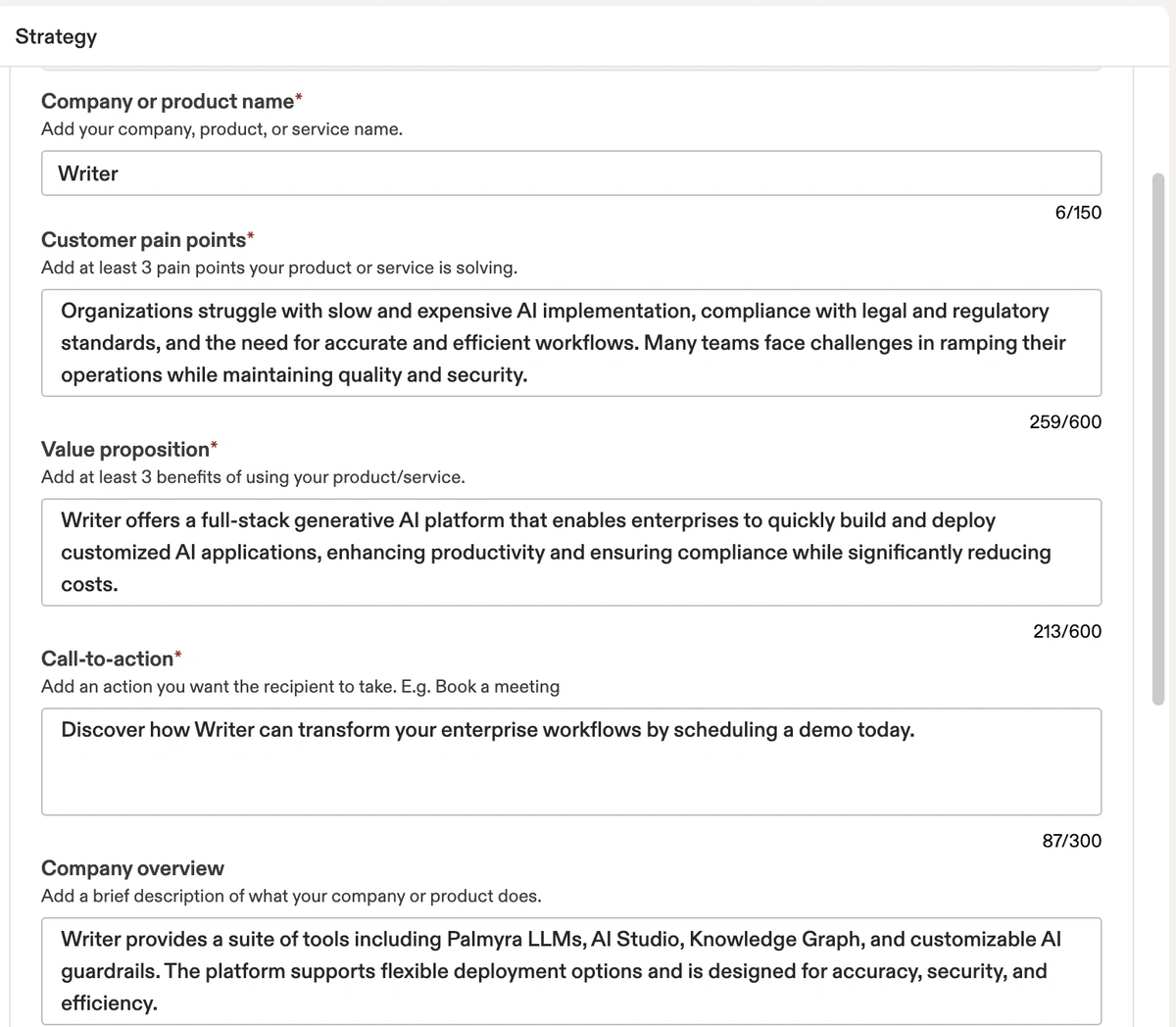Click the company name field containing "Writer"
Image resolution: width=1176 pixels, height=1027 pixels.
point(571,173)
